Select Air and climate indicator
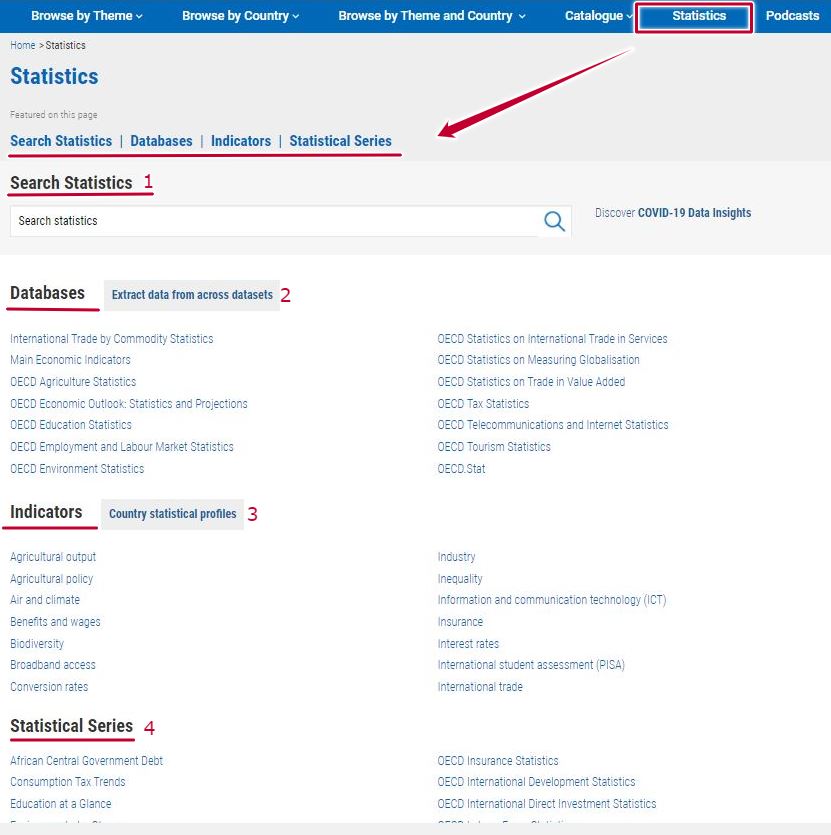Viewport: 831px width, 835px height. 45,600
